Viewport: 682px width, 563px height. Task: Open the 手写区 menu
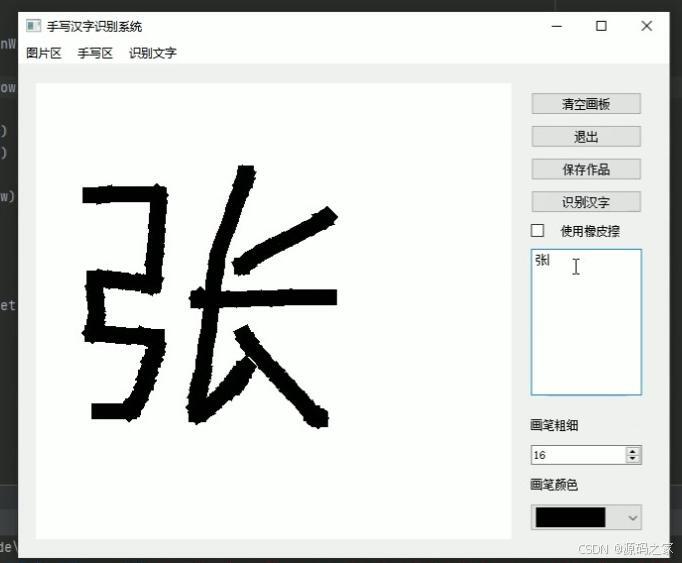[95, 53]
